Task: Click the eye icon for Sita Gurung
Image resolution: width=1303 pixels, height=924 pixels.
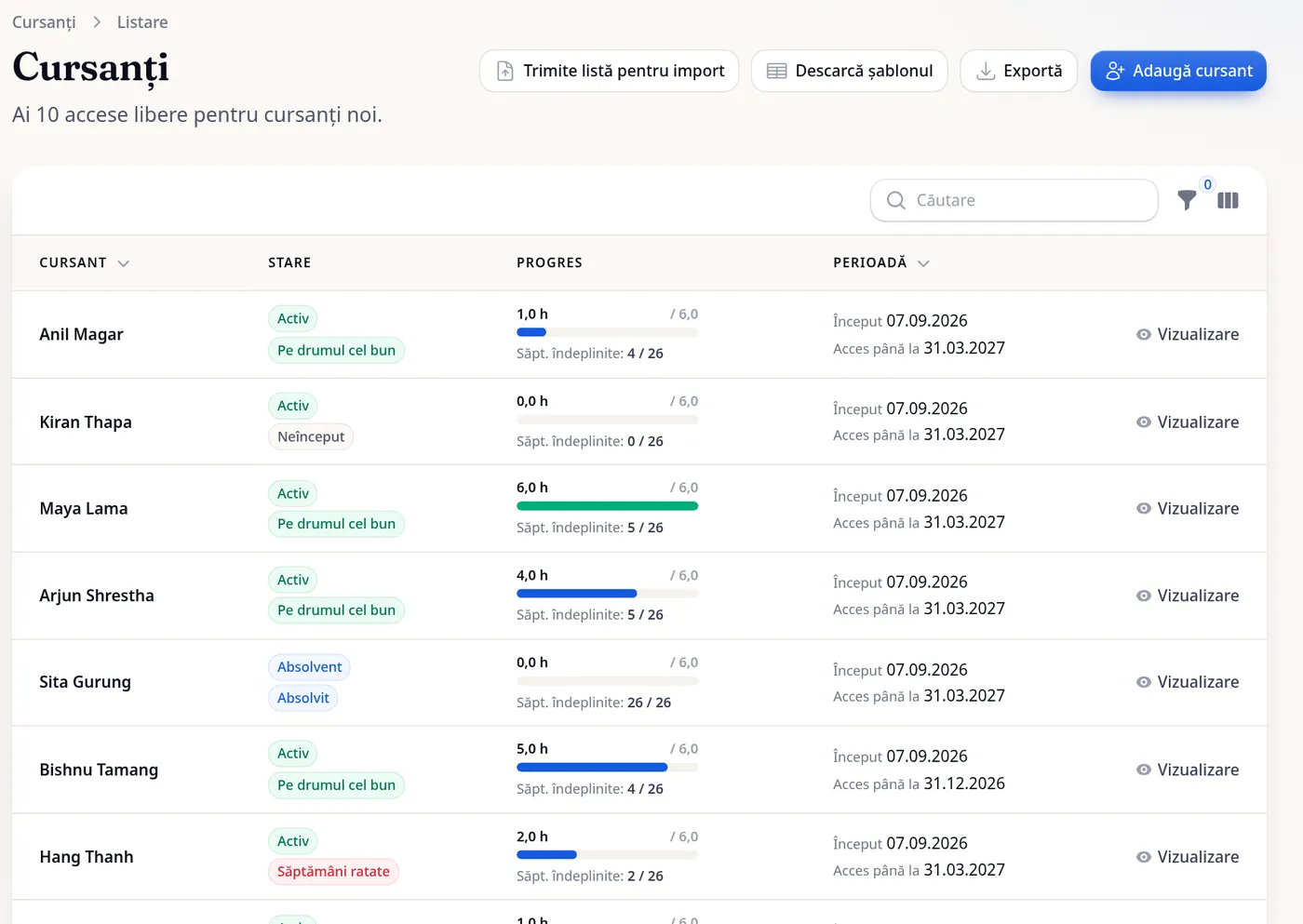Action: click(1144, 682)
